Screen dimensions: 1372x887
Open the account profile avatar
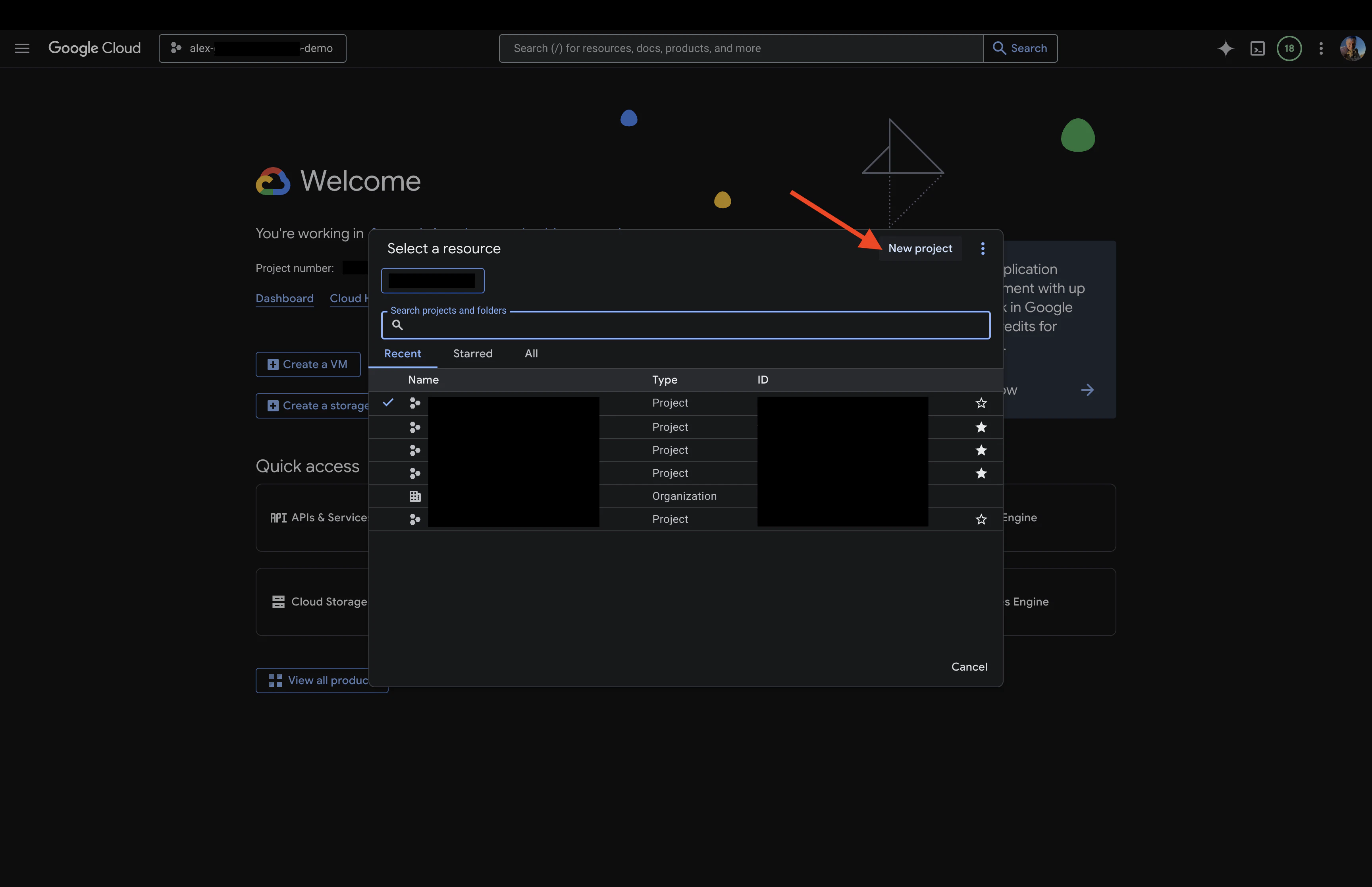coord(1352,48)
